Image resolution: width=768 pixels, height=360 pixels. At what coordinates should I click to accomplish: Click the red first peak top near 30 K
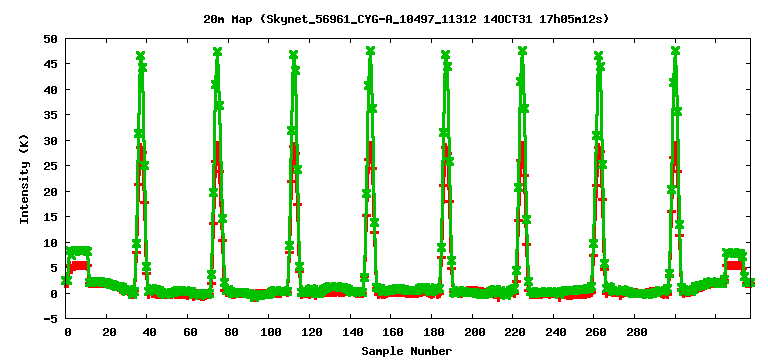(141, 144)
